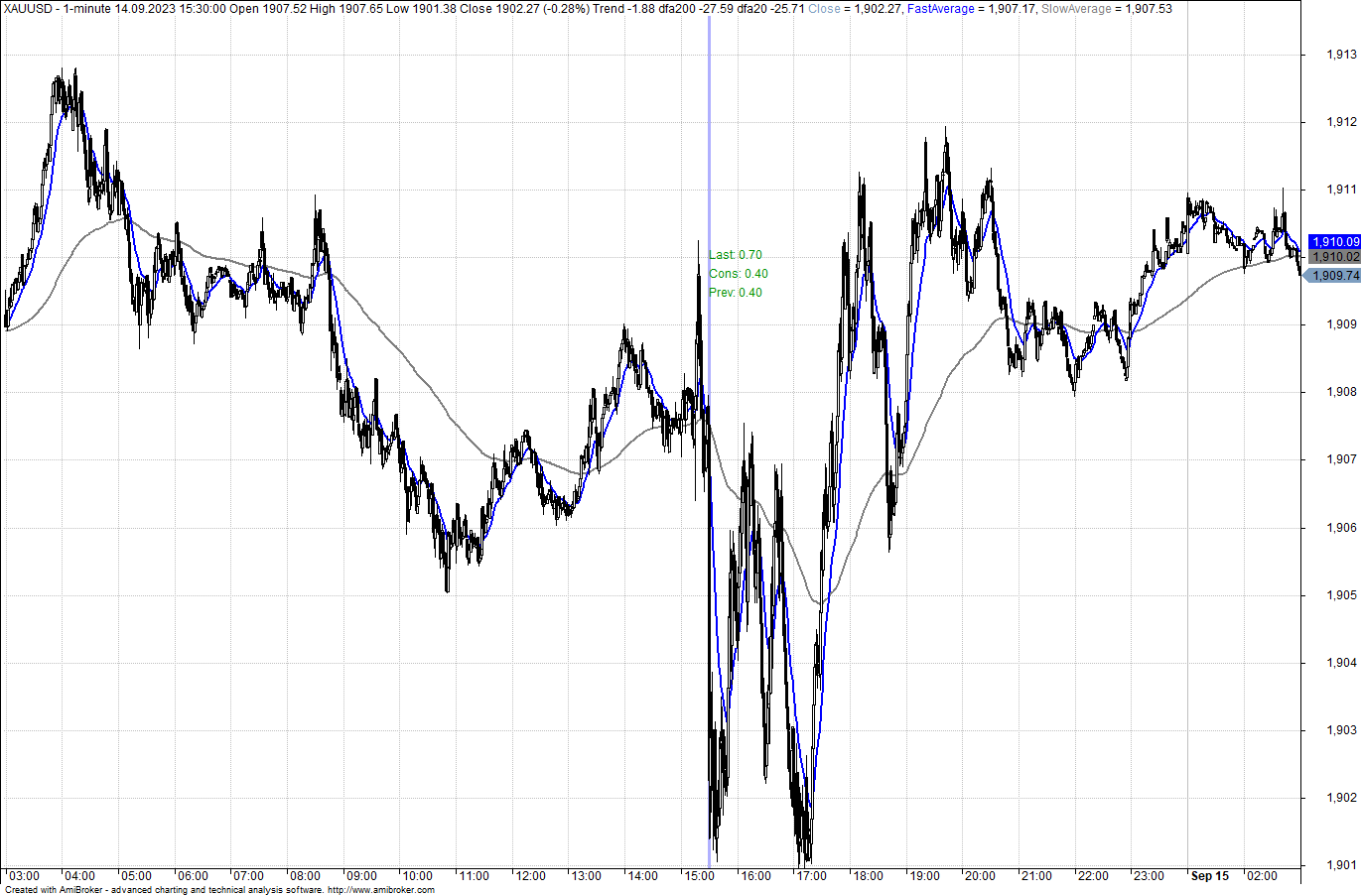Click the 20:00 time axis label
Viewport: 1361px width, 896px height.
coord(980,876)
